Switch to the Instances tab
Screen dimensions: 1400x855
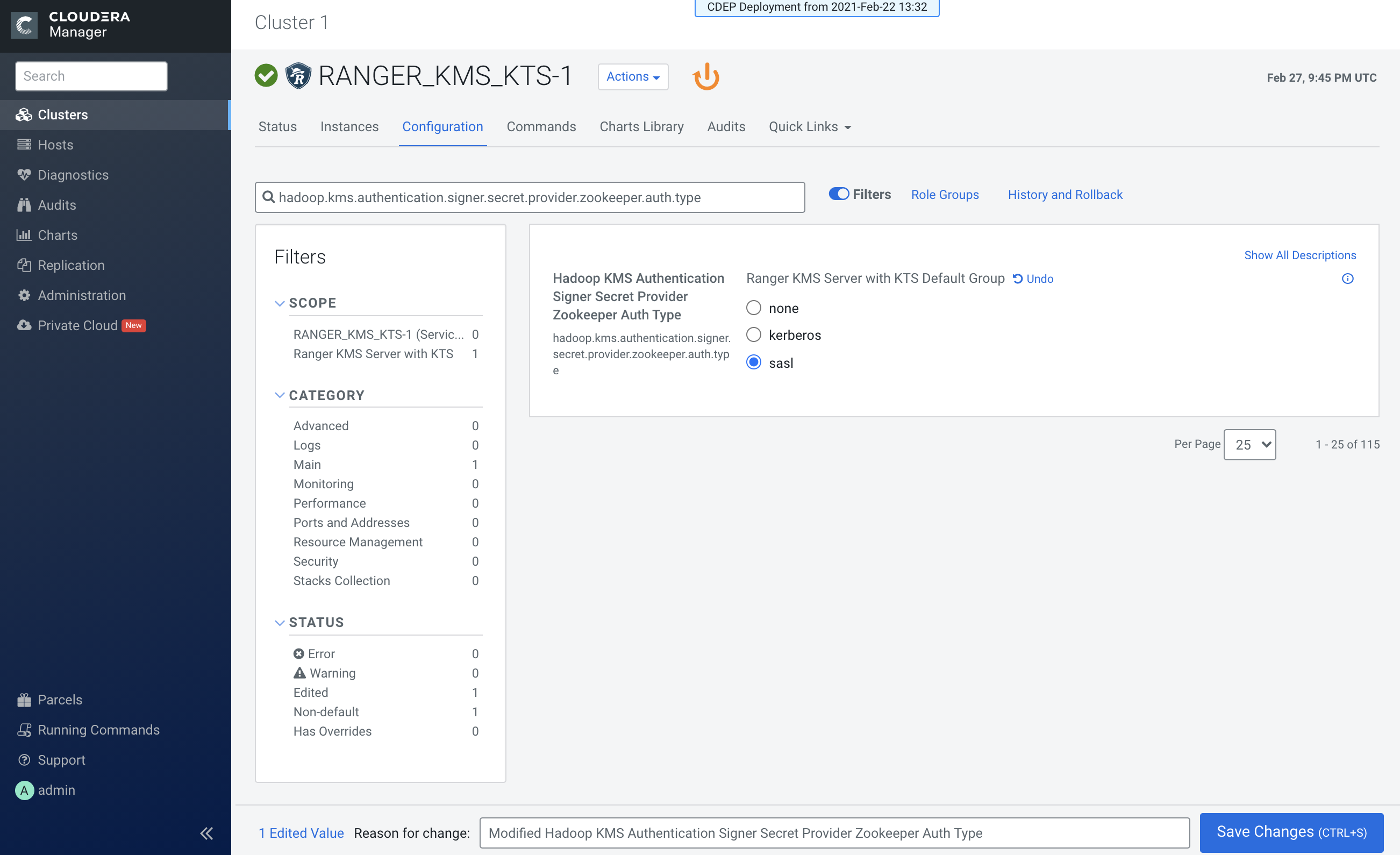coord(349,127)
